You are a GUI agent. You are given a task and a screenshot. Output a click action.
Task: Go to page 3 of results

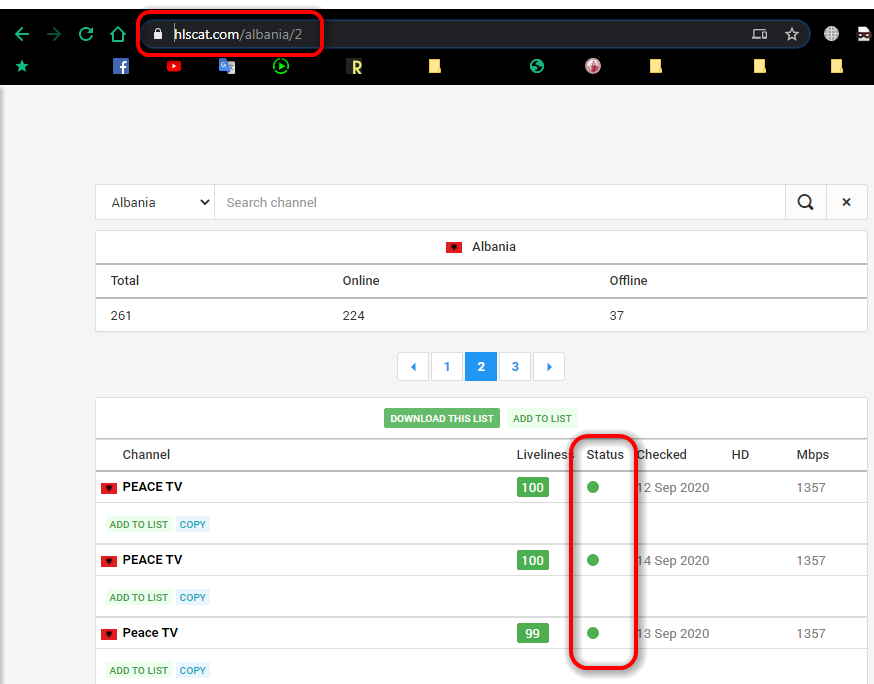pos(514,366)
